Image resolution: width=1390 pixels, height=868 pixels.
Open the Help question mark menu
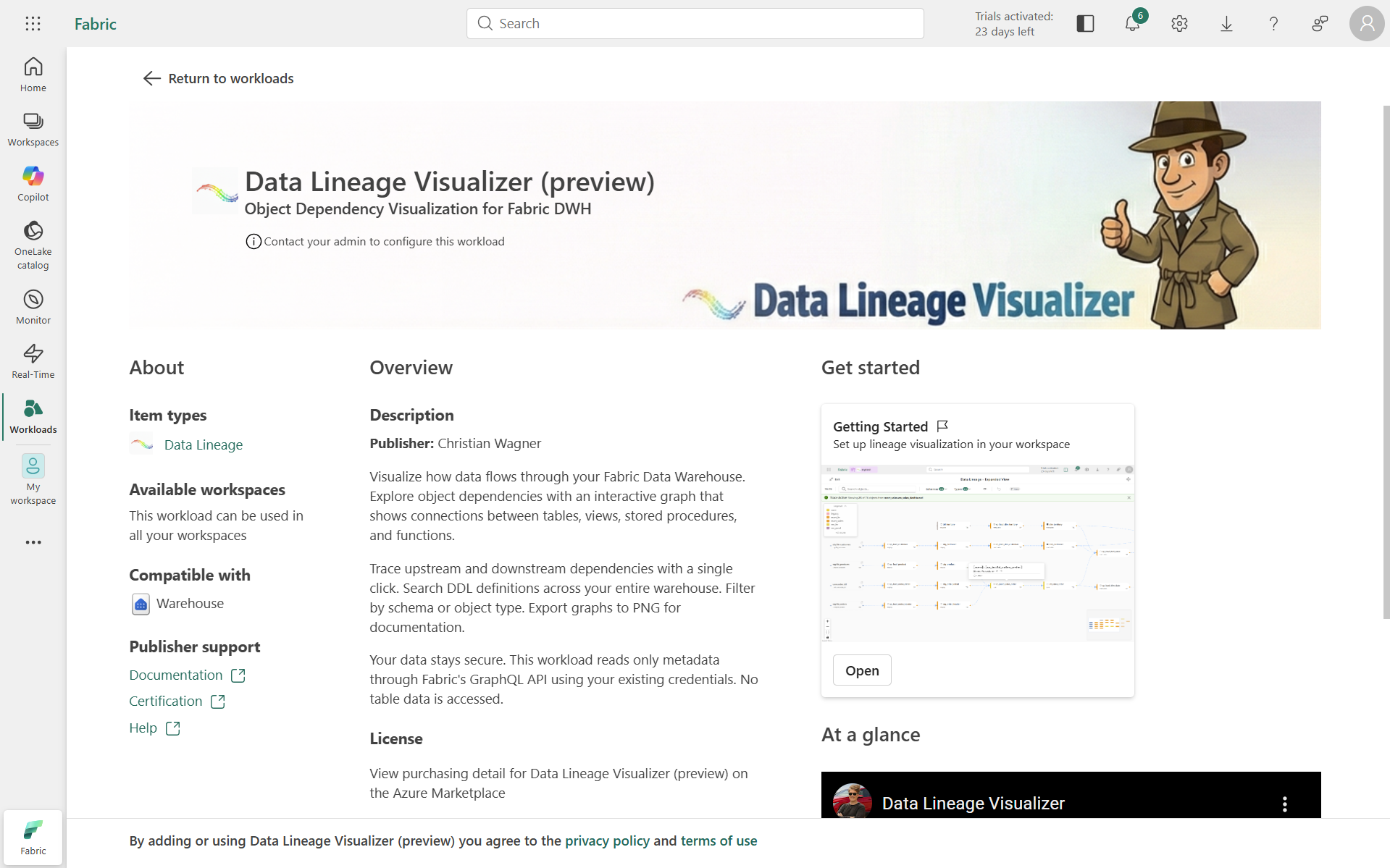[1273, 23]
